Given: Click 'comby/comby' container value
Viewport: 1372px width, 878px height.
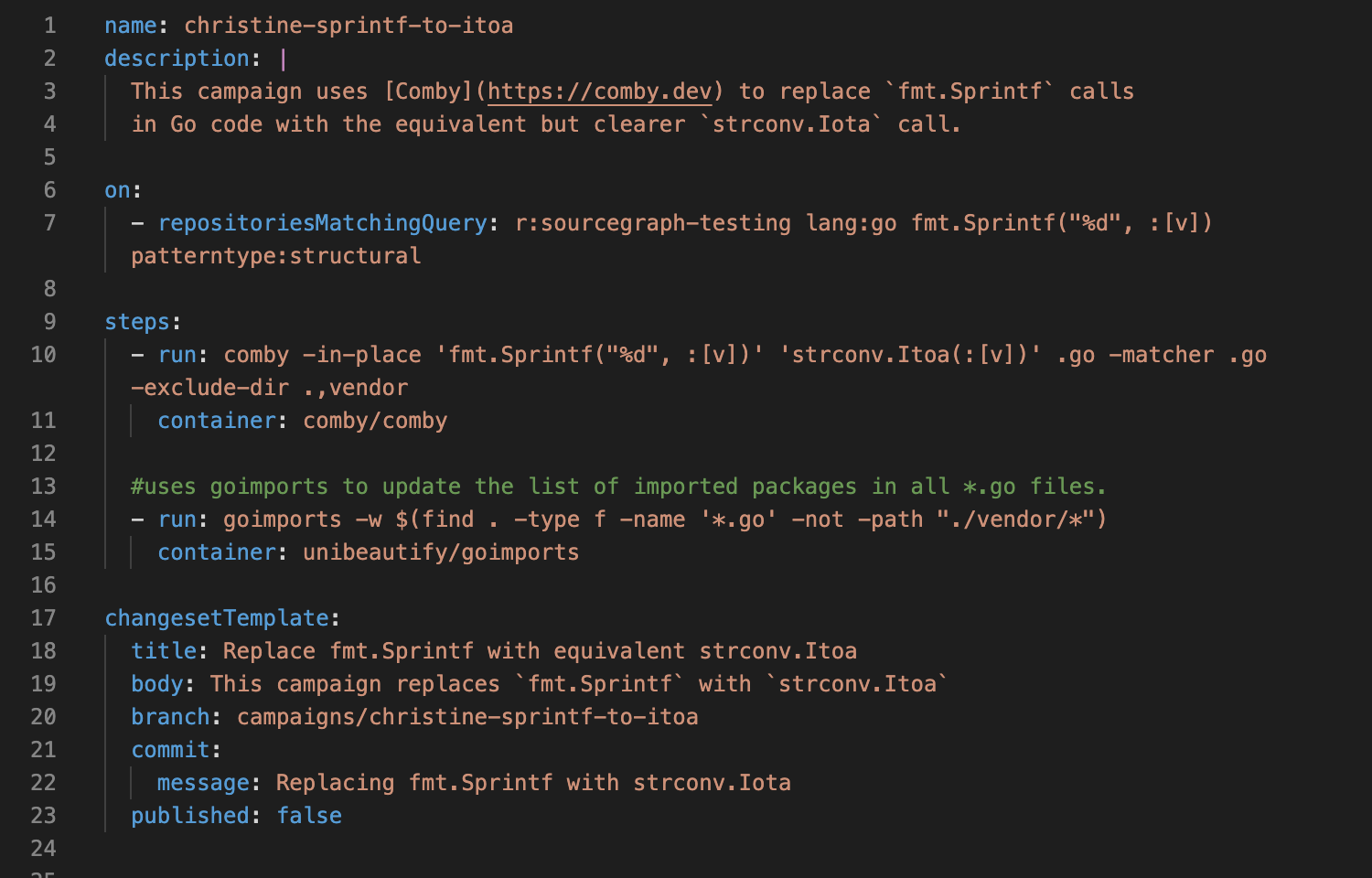Looking at the screenshot, I should pyautogui.click(x=375, y=421).
